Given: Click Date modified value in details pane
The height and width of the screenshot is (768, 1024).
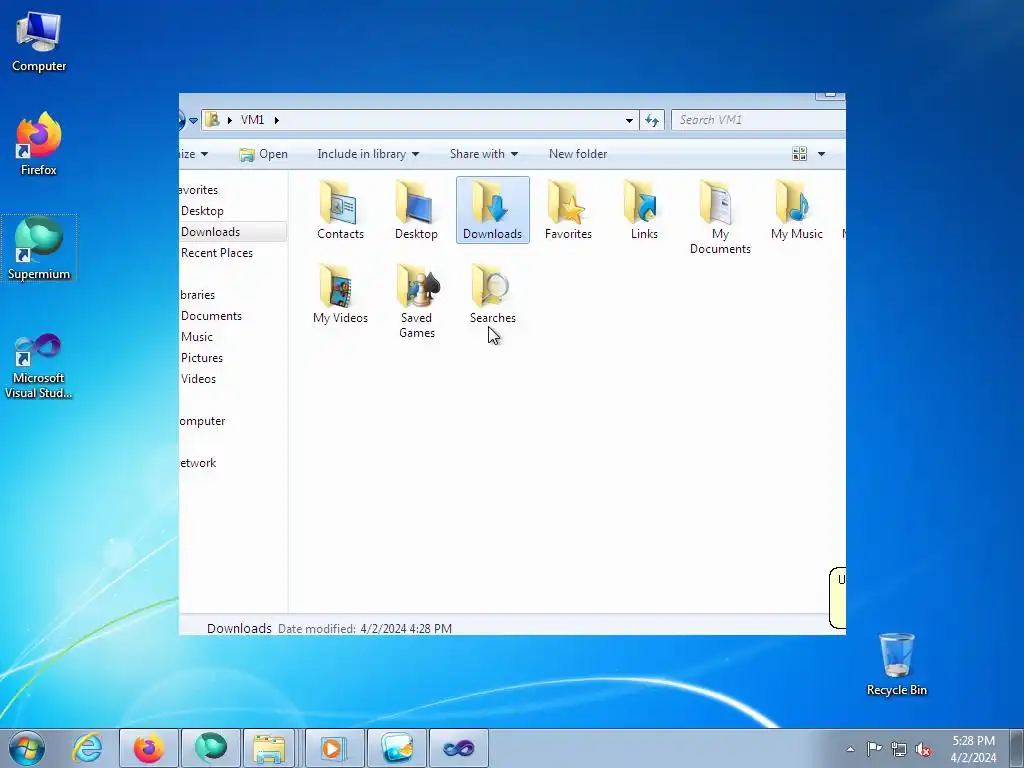Looking at the screenshot, I should point(406,629).
